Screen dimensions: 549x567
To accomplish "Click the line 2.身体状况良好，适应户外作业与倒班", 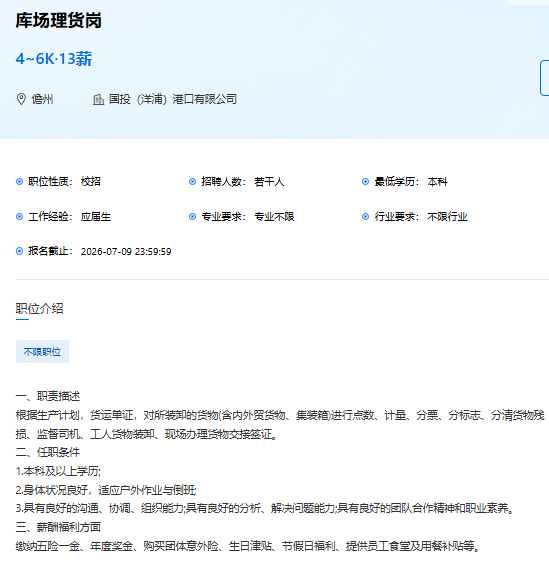I will [106, 490].
